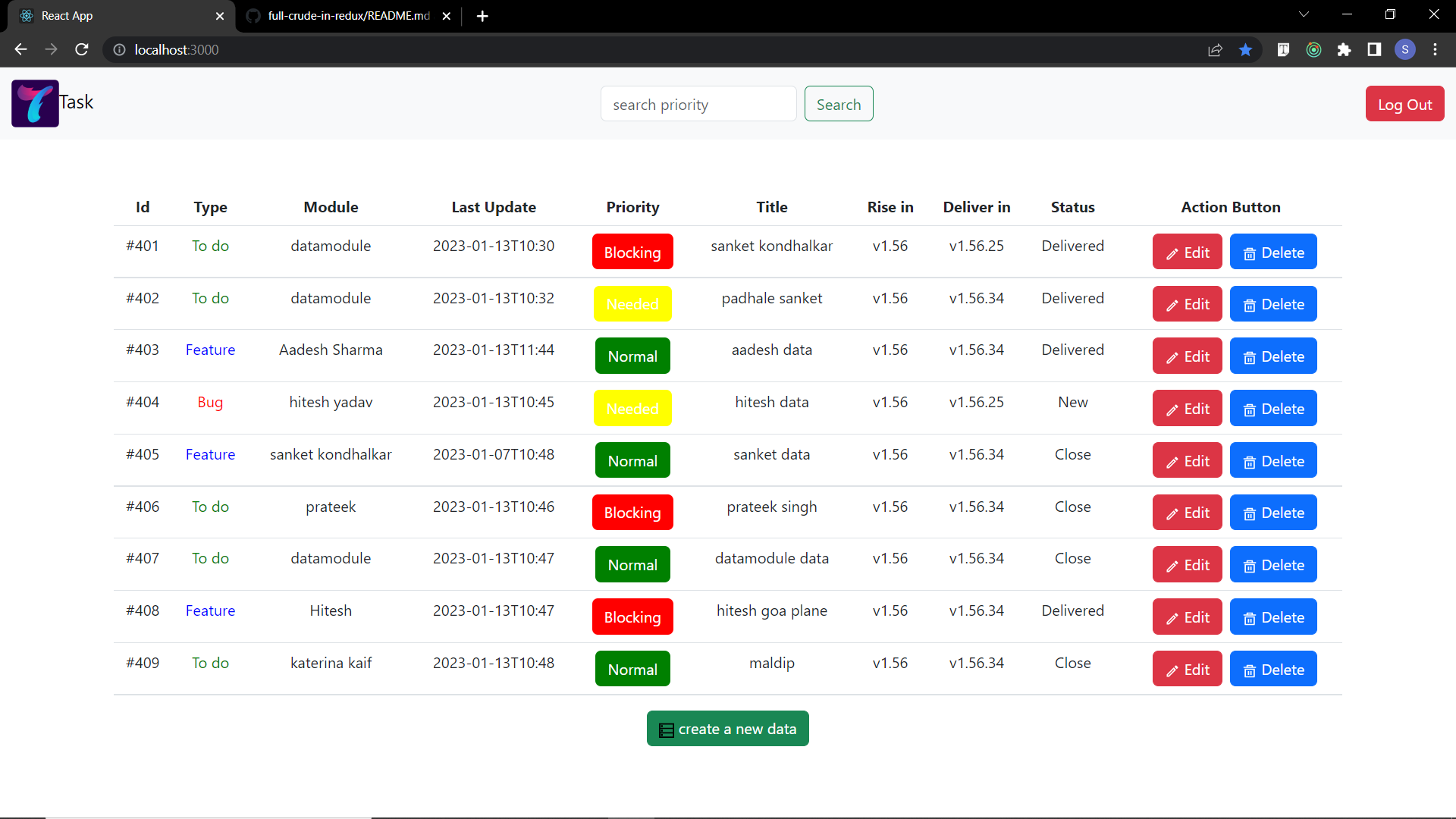Open a new browser tab
Screen dimensions: 1456x819
482,15
